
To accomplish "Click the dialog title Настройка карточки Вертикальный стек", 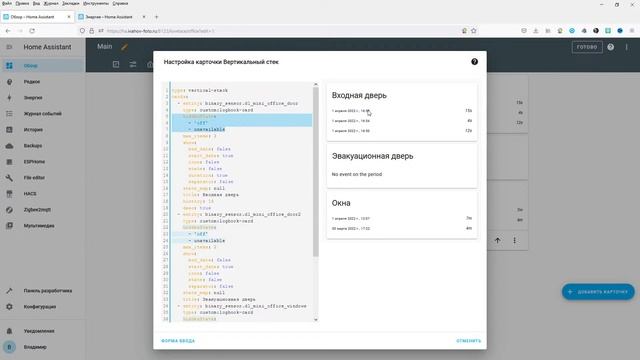I will pos(221,62).
